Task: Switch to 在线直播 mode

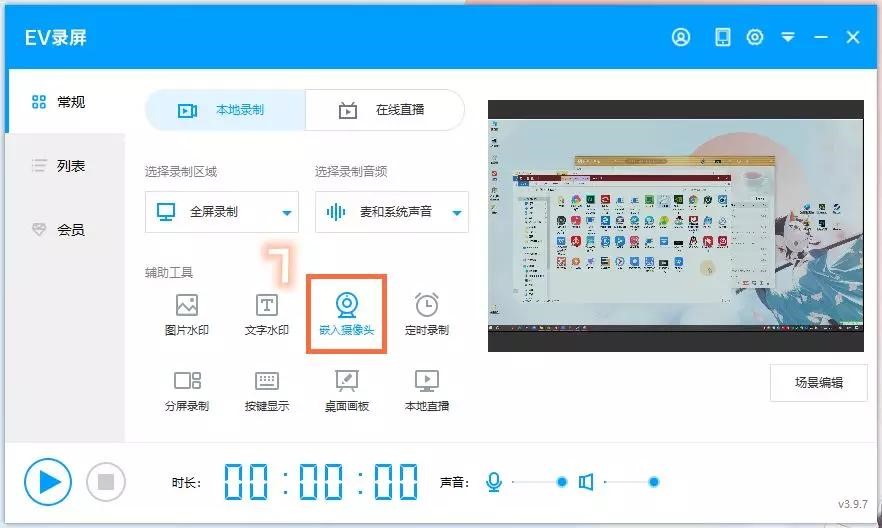Action: point(385,110)
